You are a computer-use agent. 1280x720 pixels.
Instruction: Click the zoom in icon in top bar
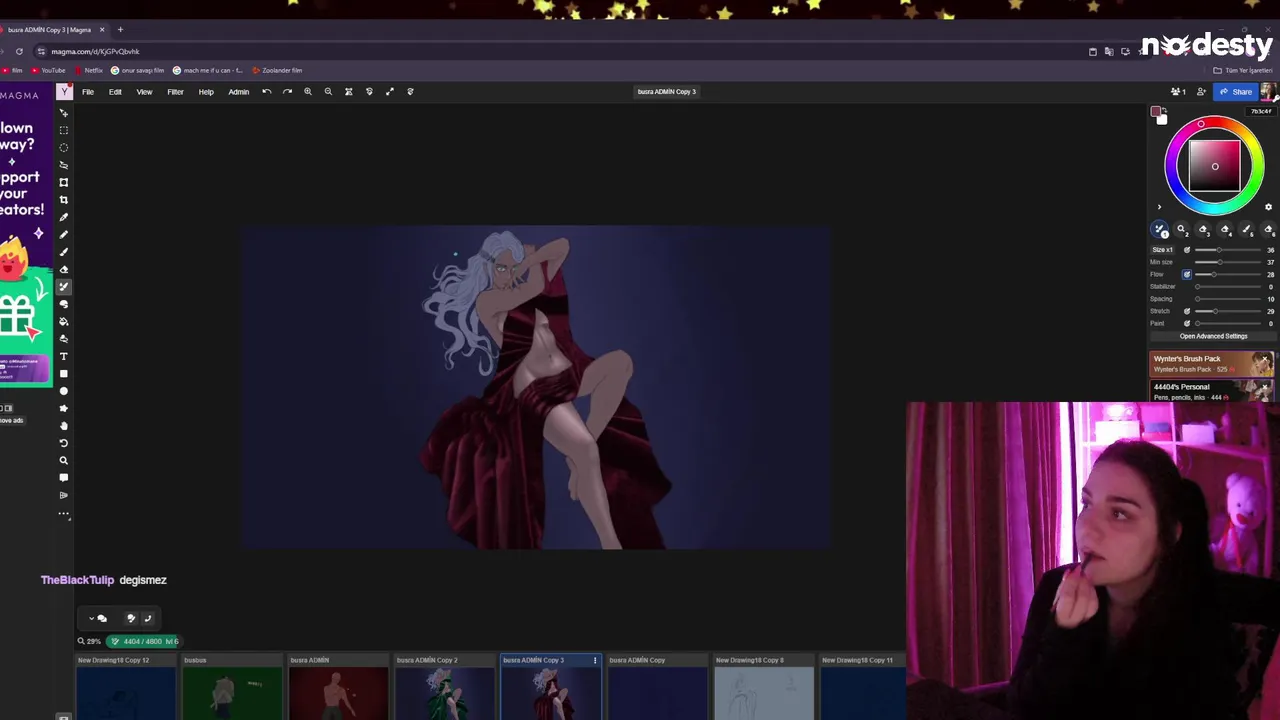(x=308, y=92)
